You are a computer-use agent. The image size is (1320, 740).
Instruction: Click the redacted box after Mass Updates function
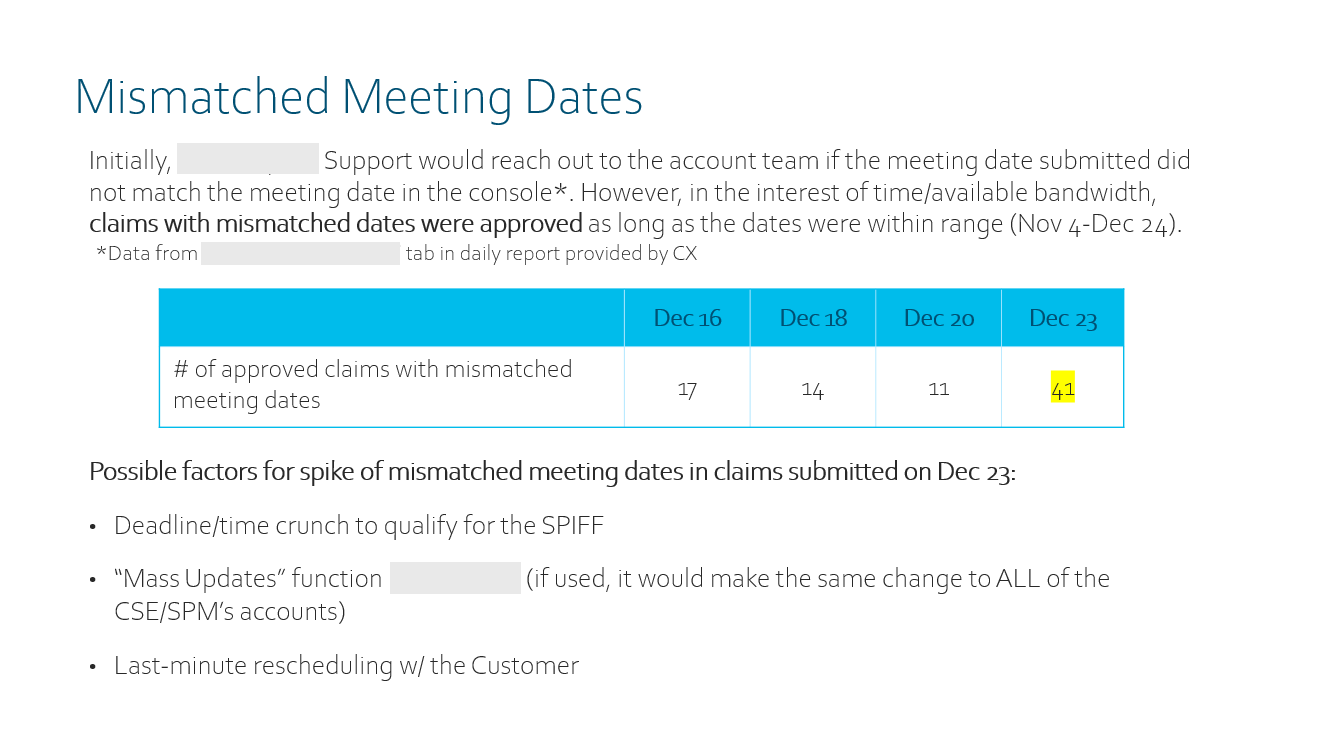pyautogui.click(x=455, y=578)
